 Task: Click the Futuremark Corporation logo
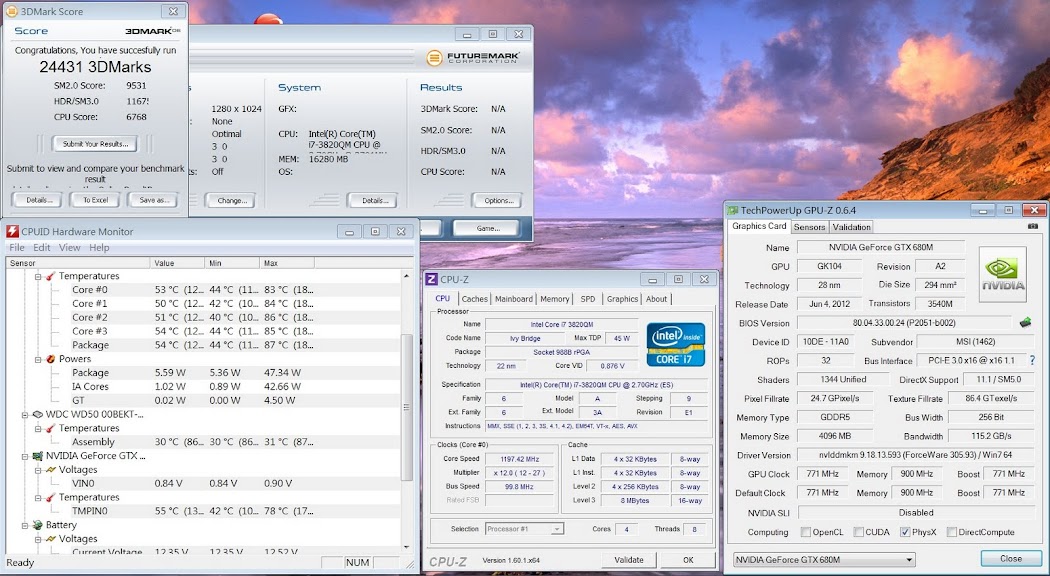[x=473, y=58]
